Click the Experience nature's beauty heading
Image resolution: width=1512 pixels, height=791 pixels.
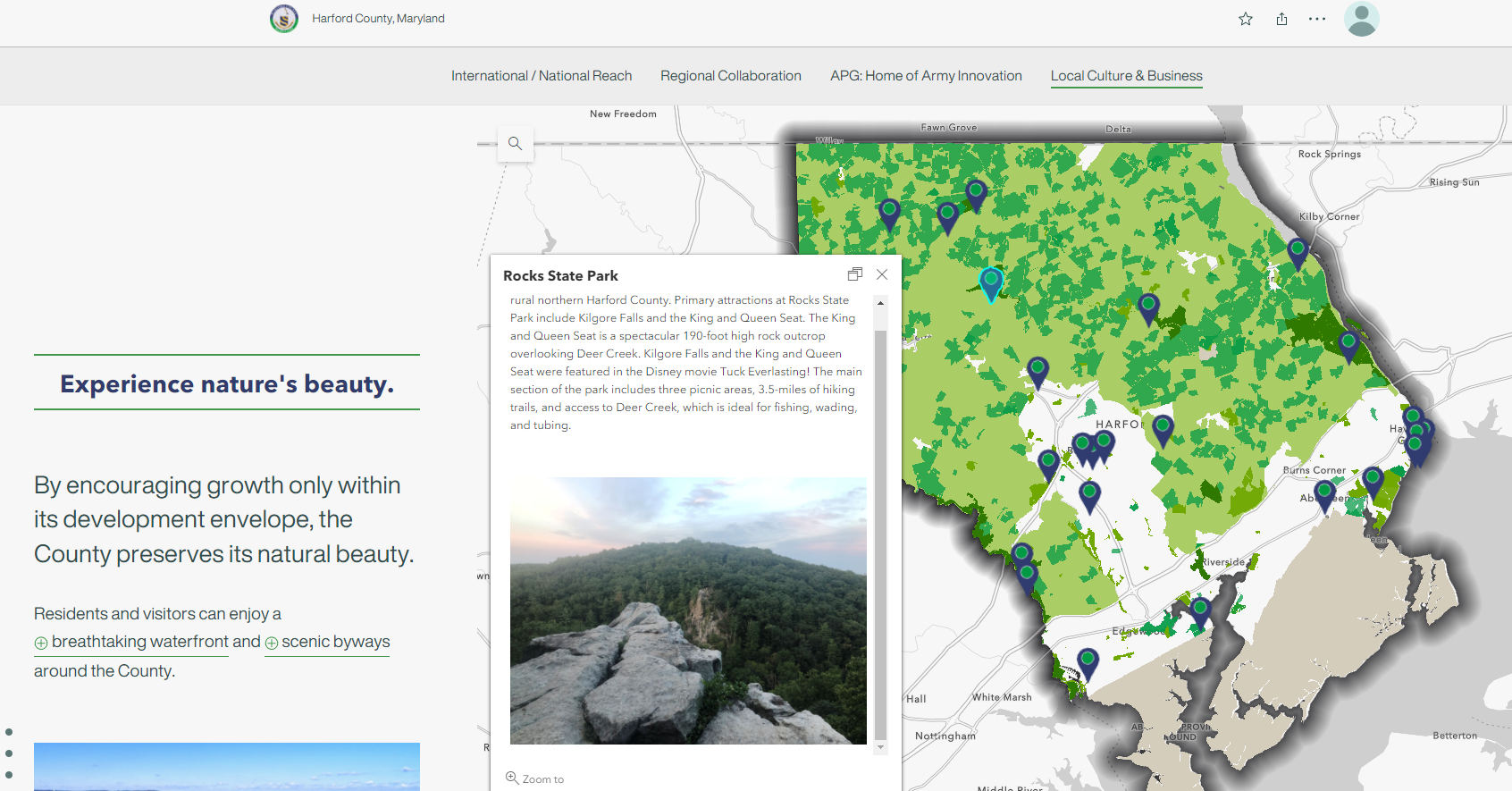[x=227, y=384]
